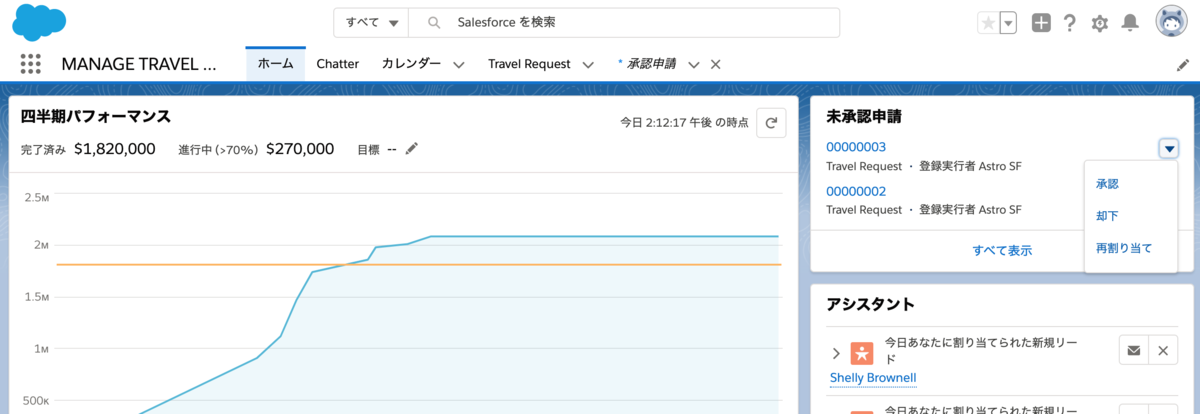Click the MANAGE TRAVEL app name

tap(139, 64)
